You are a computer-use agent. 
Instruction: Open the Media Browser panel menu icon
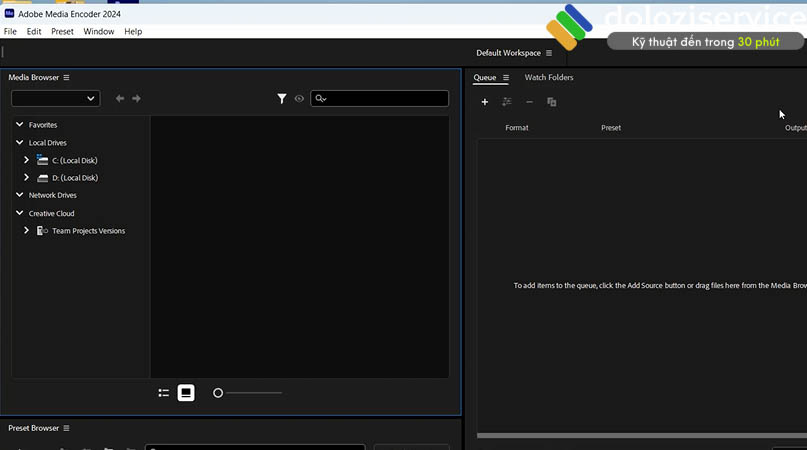click(x=67, y=78)
